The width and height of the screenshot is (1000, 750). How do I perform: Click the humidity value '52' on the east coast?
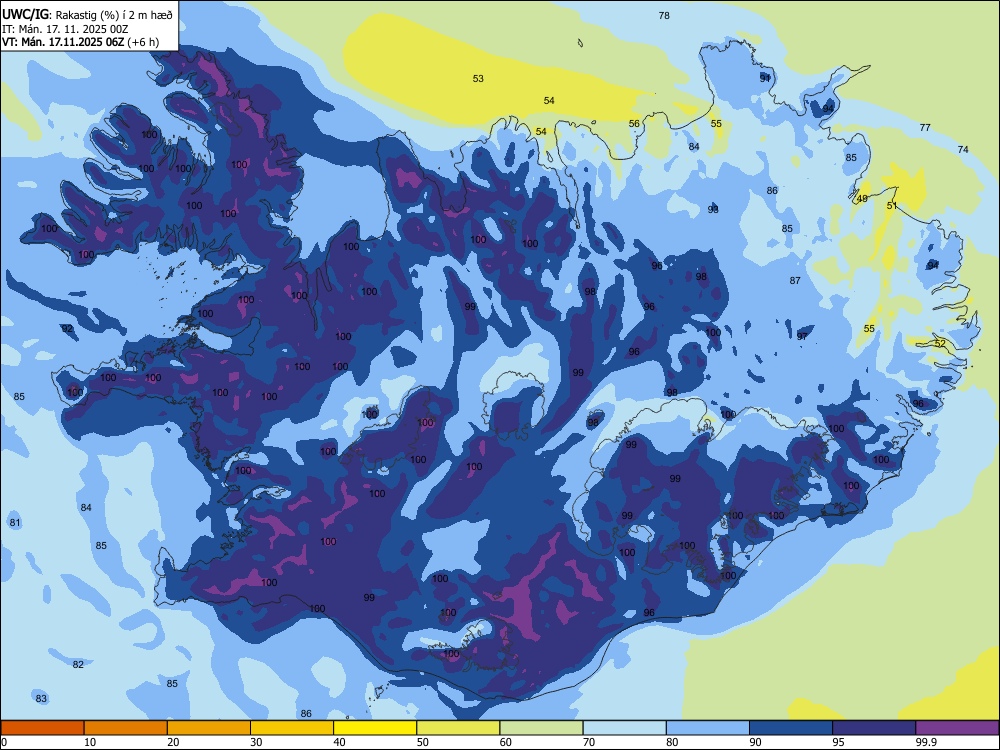[x=940, y=344]
